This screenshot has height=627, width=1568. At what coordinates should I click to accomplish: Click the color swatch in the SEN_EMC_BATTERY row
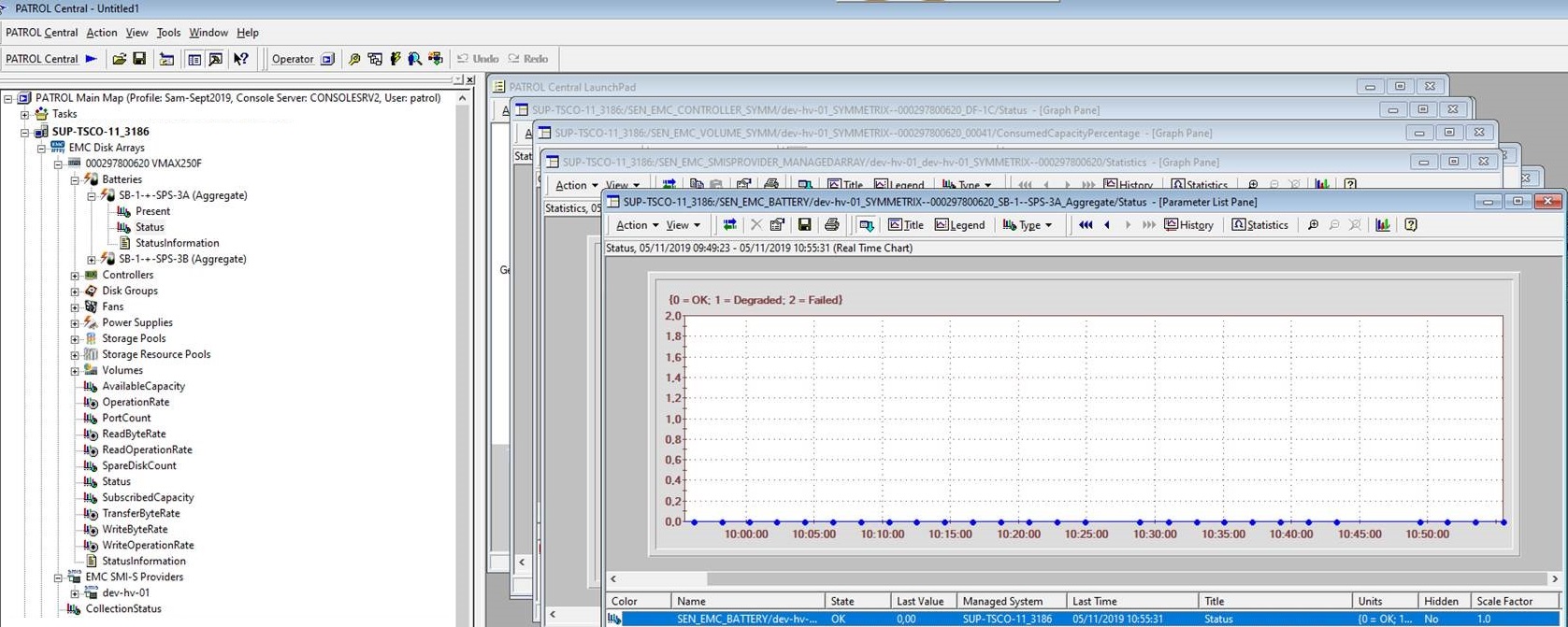point(614,619)
